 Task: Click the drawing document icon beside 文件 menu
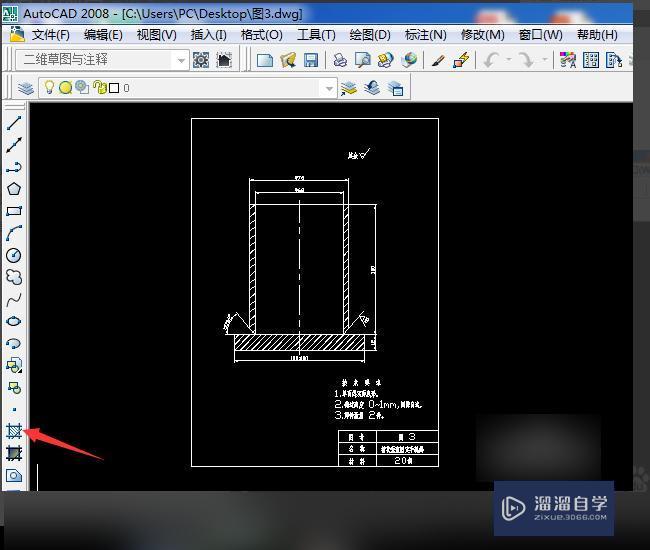[x=17, y=34]
